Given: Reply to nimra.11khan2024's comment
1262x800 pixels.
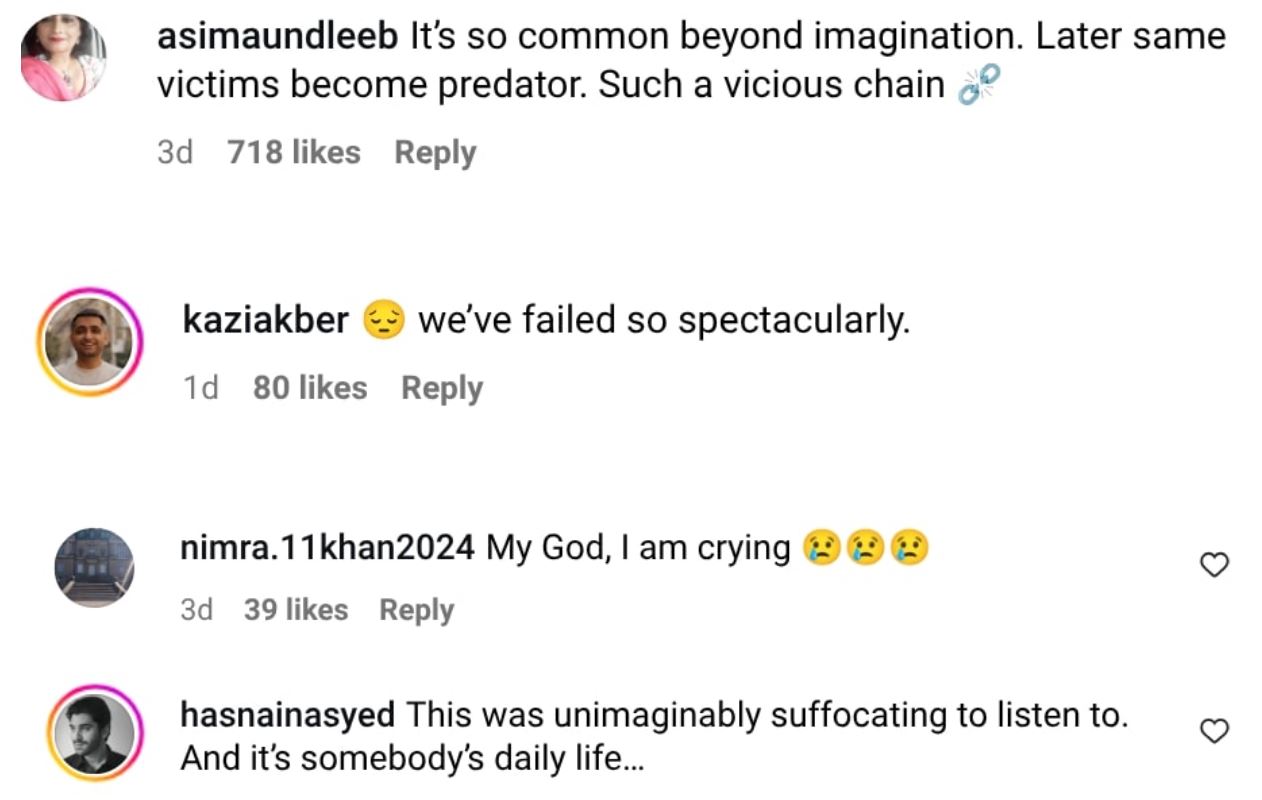Looking at the screenshot, I should (416, 610).
